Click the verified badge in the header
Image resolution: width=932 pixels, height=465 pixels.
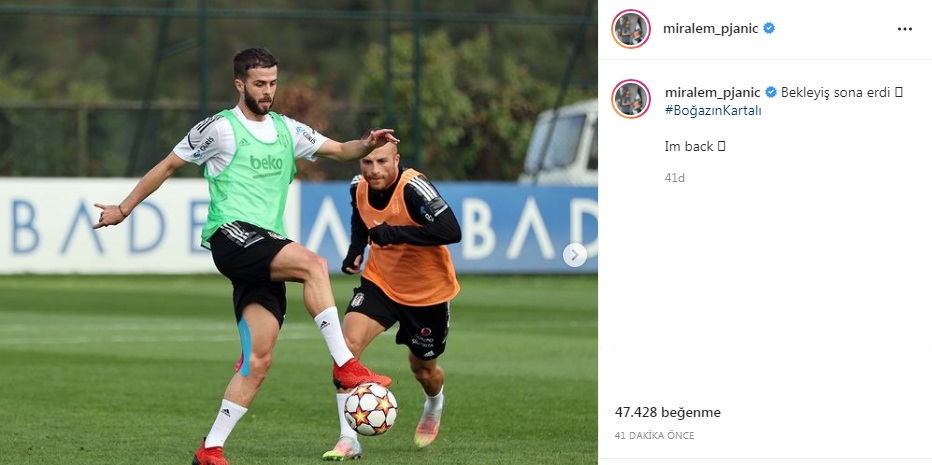click(x=769, y=28)
